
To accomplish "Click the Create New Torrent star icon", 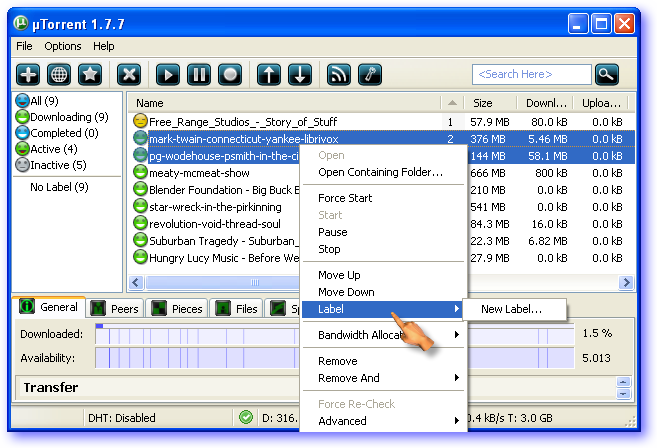I will click(90, 75).
